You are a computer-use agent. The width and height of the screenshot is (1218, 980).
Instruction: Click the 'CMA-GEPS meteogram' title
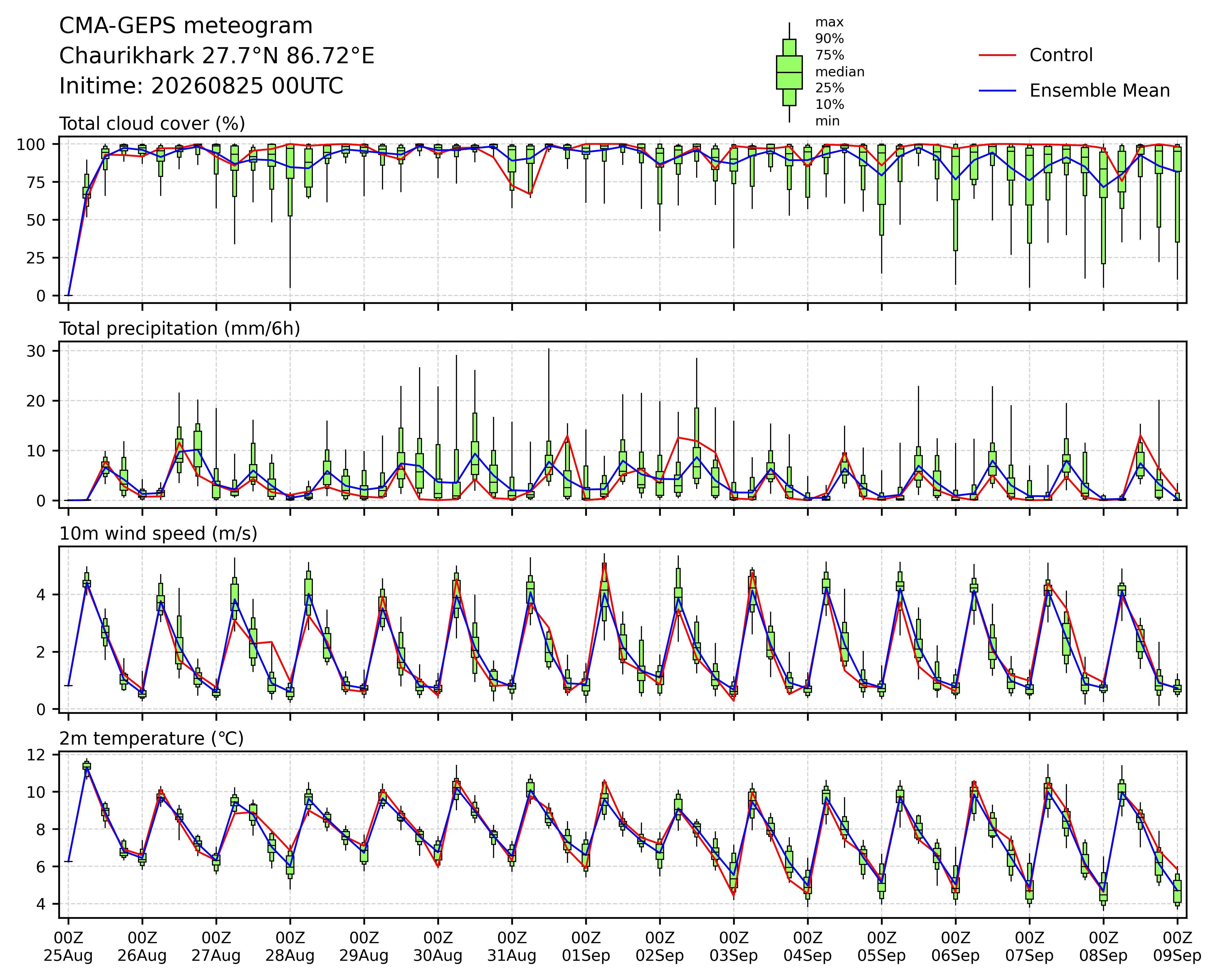click(186, 26)
